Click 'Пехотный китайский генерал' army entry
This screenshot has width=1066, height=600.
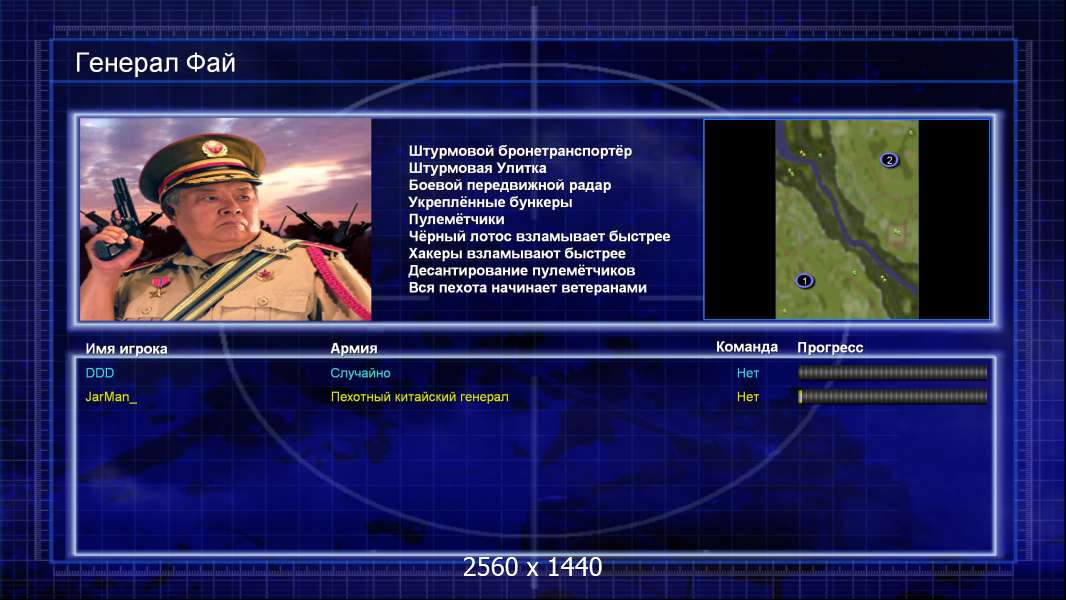point(419,397)
